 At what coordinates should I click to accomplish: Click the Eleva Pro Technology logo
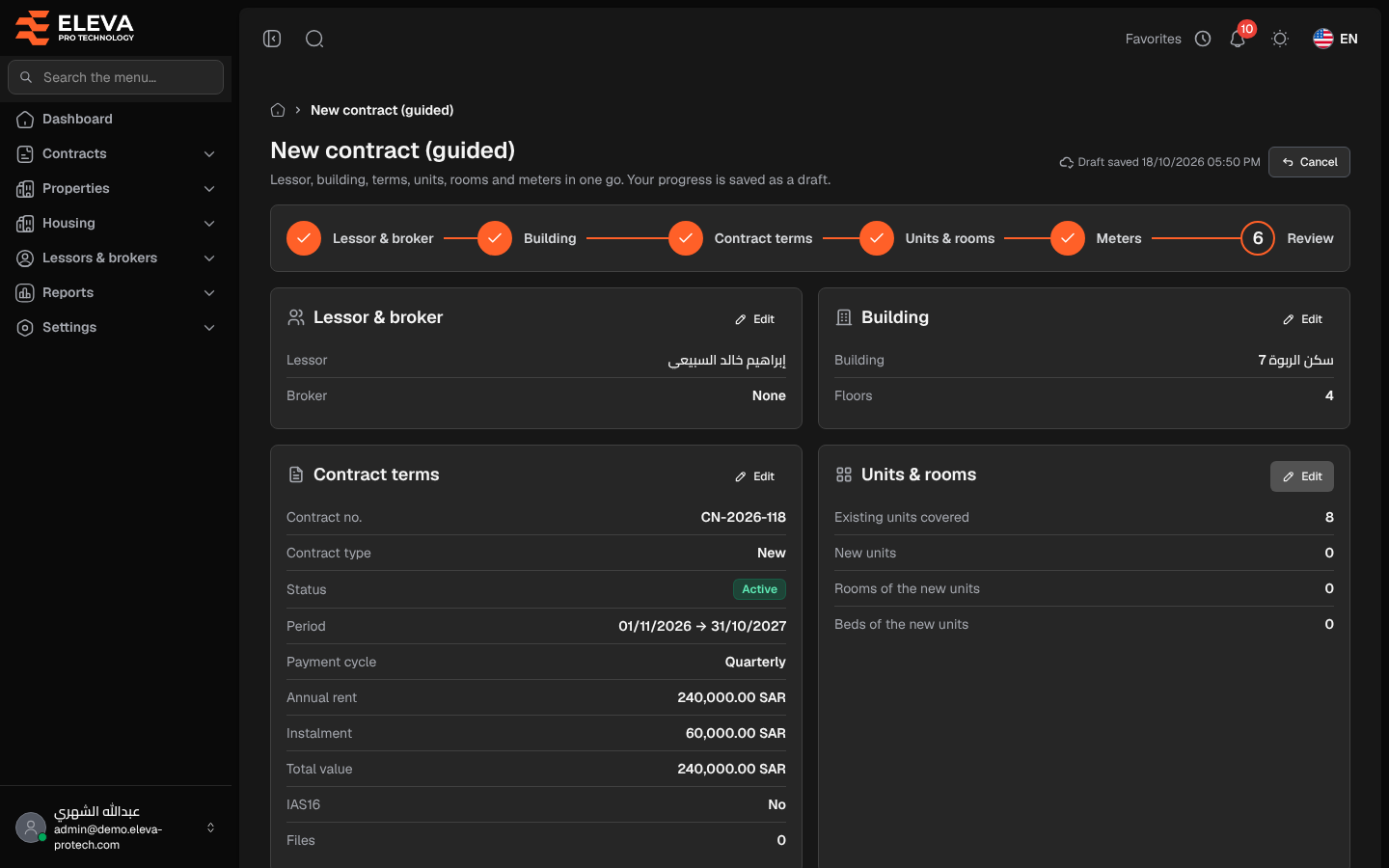(74, 27)
